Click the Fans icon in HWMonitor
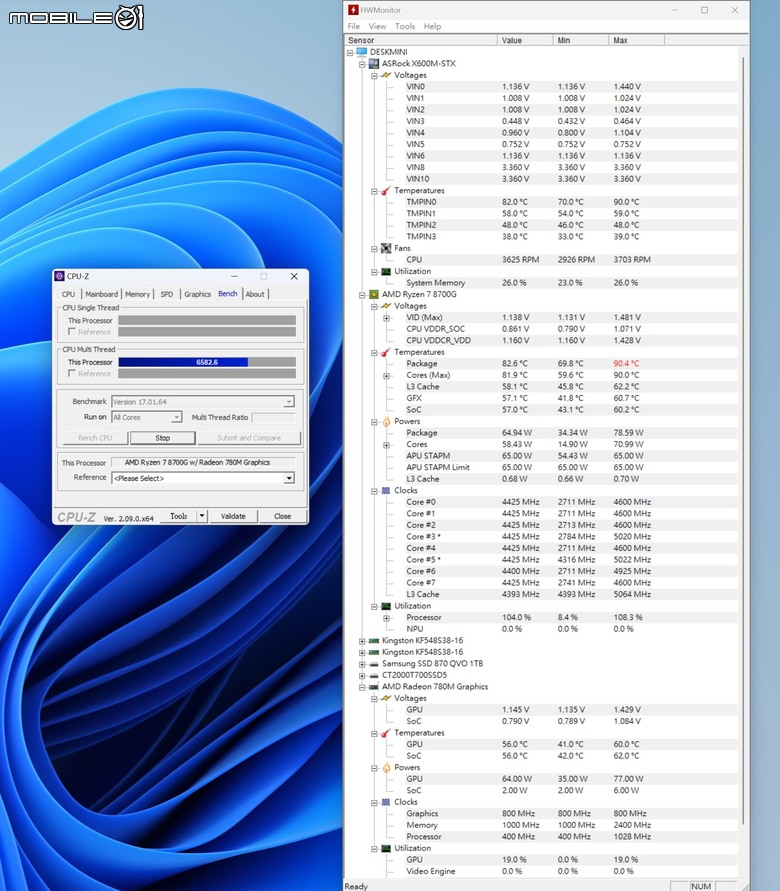780x891 pixels. [x=386, y=248]
